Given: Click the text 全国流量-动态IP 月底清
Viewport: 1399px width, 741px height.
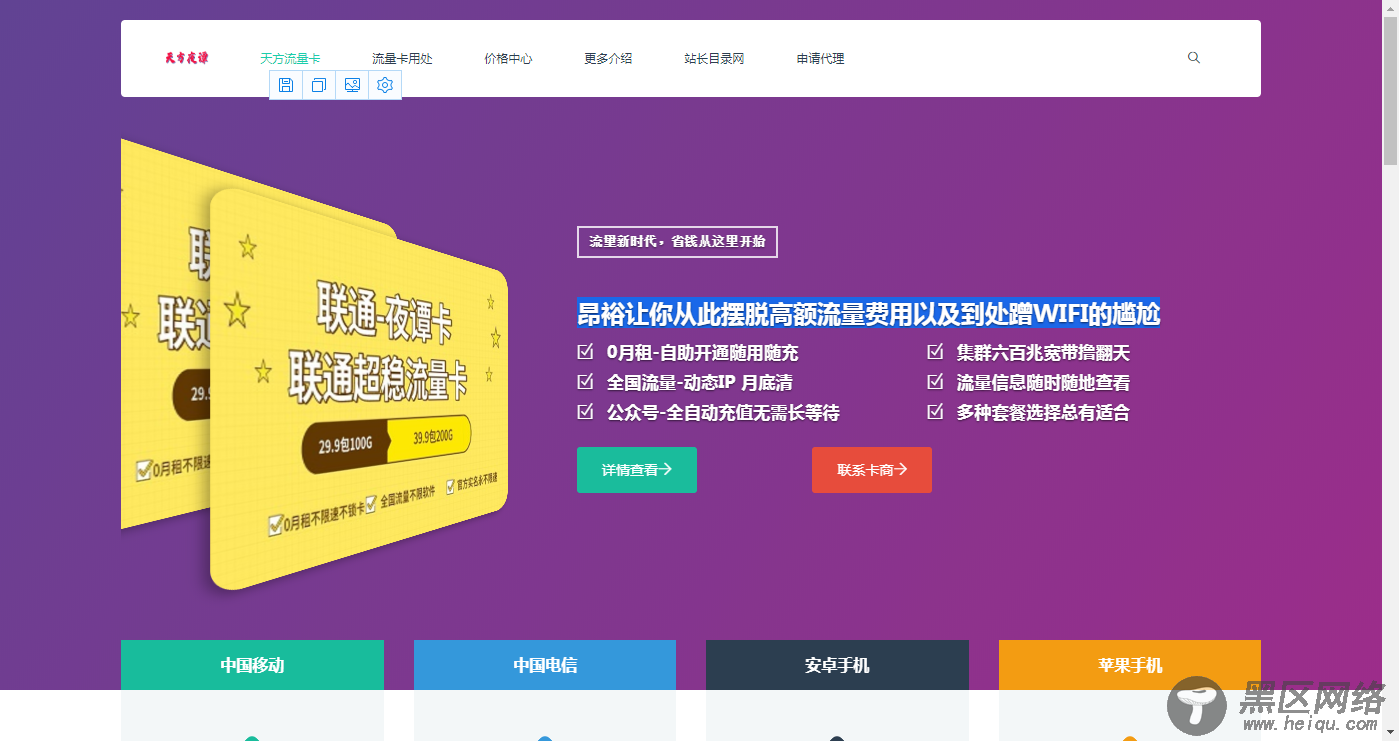Looking at the screenshot, I should (699, 383).
